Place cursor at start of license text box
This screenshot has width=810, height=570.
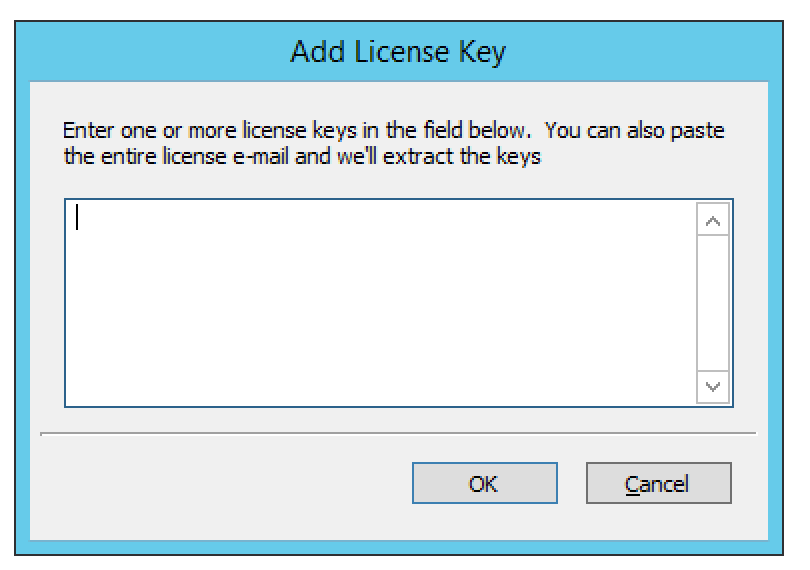coord(77,217)
